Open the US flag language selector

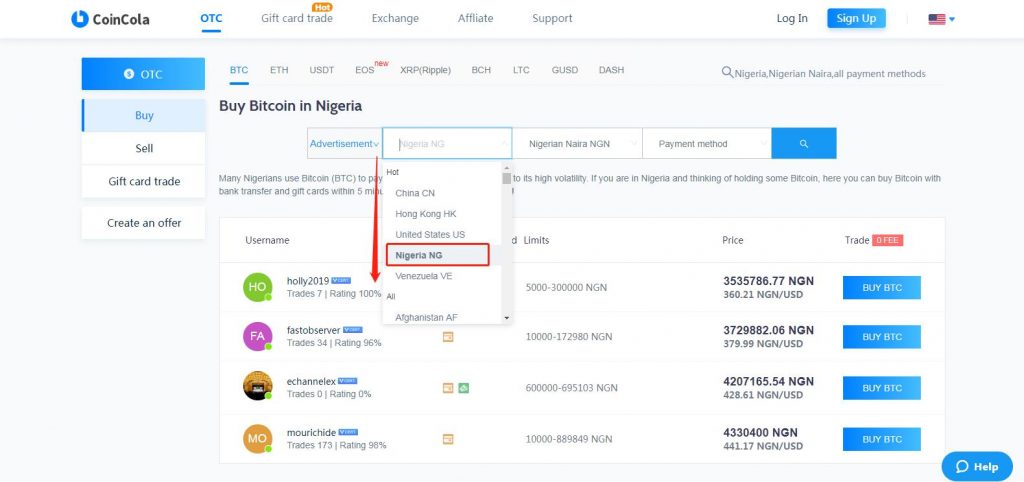point(942,20)
